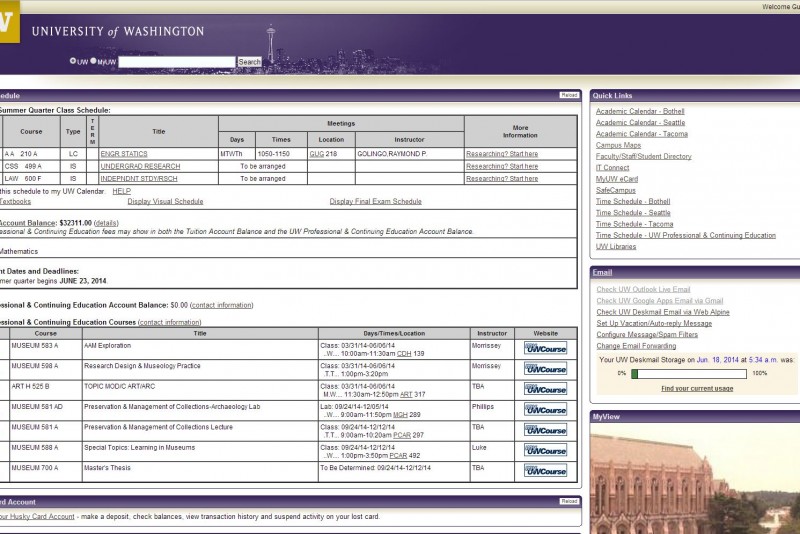Select the MyUW search radio button

[x=93, y=61]
